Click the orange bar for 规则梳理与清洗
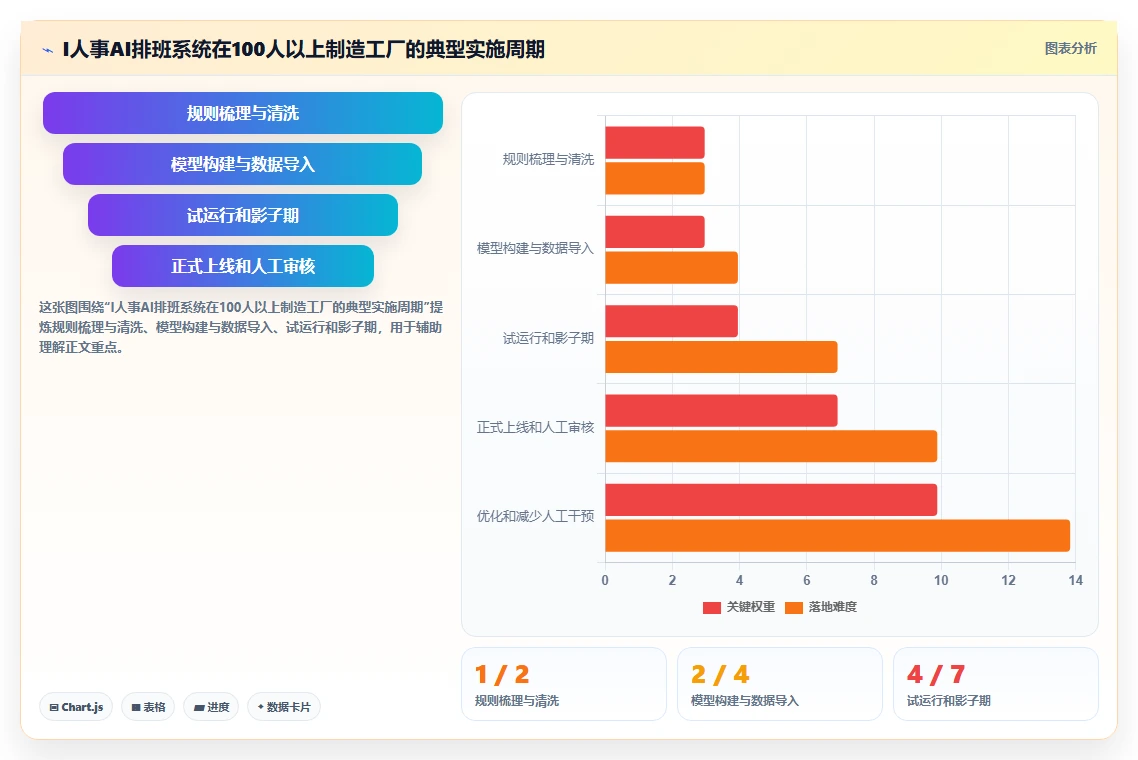Image resolution: width=1138 pixels, height=760 pixels. click(655, 179)
